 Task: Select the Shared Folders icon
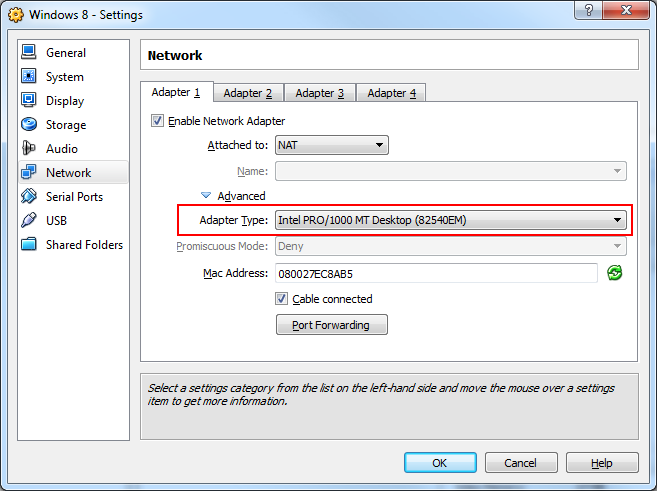(x=28, y=245)
